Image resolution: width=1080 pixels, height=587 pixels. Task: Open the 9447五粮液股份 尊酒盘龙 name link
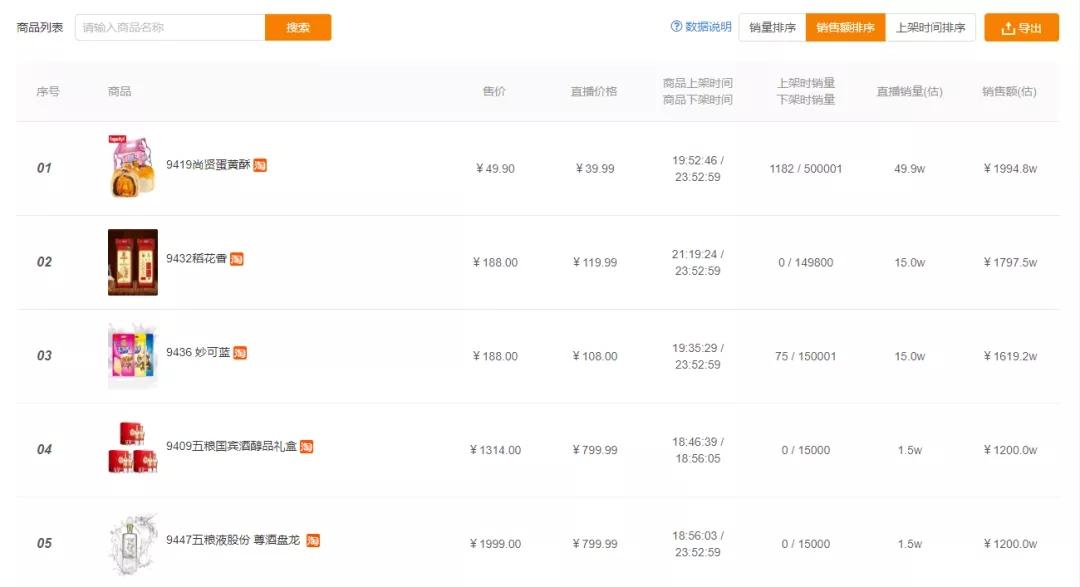(233, 540)
